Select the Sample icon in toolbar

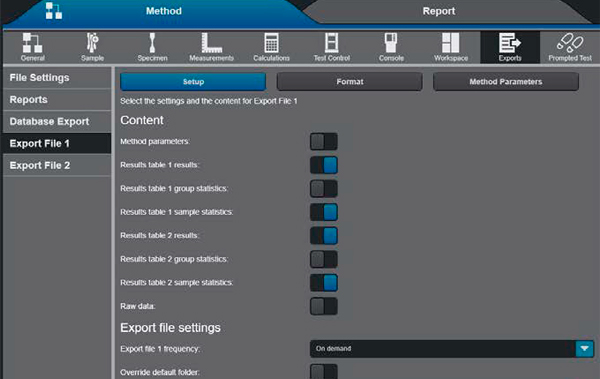[x=92, y=47]
